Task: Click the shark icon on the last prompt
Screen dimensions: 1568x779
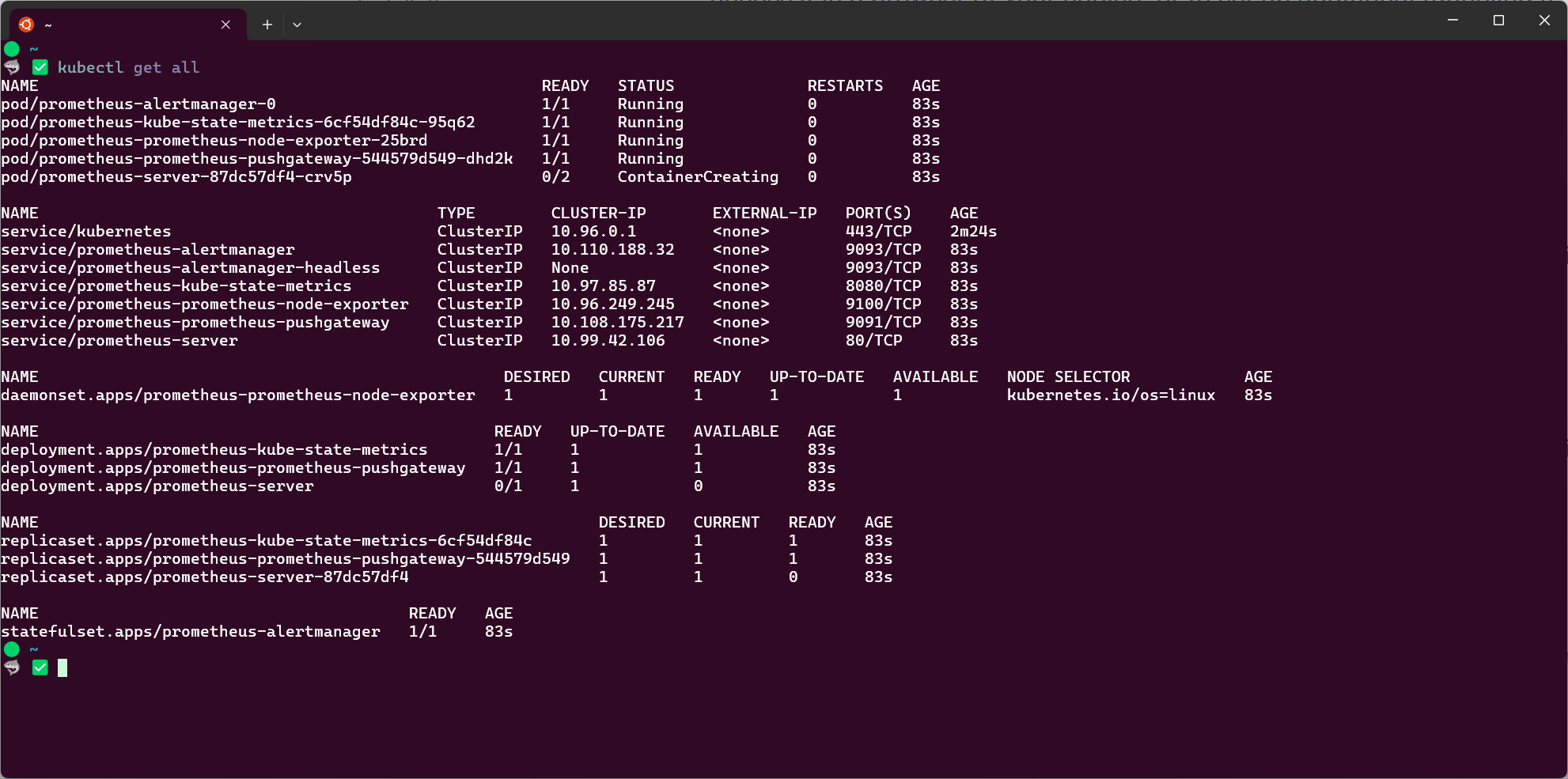Action: pos(12,667)
